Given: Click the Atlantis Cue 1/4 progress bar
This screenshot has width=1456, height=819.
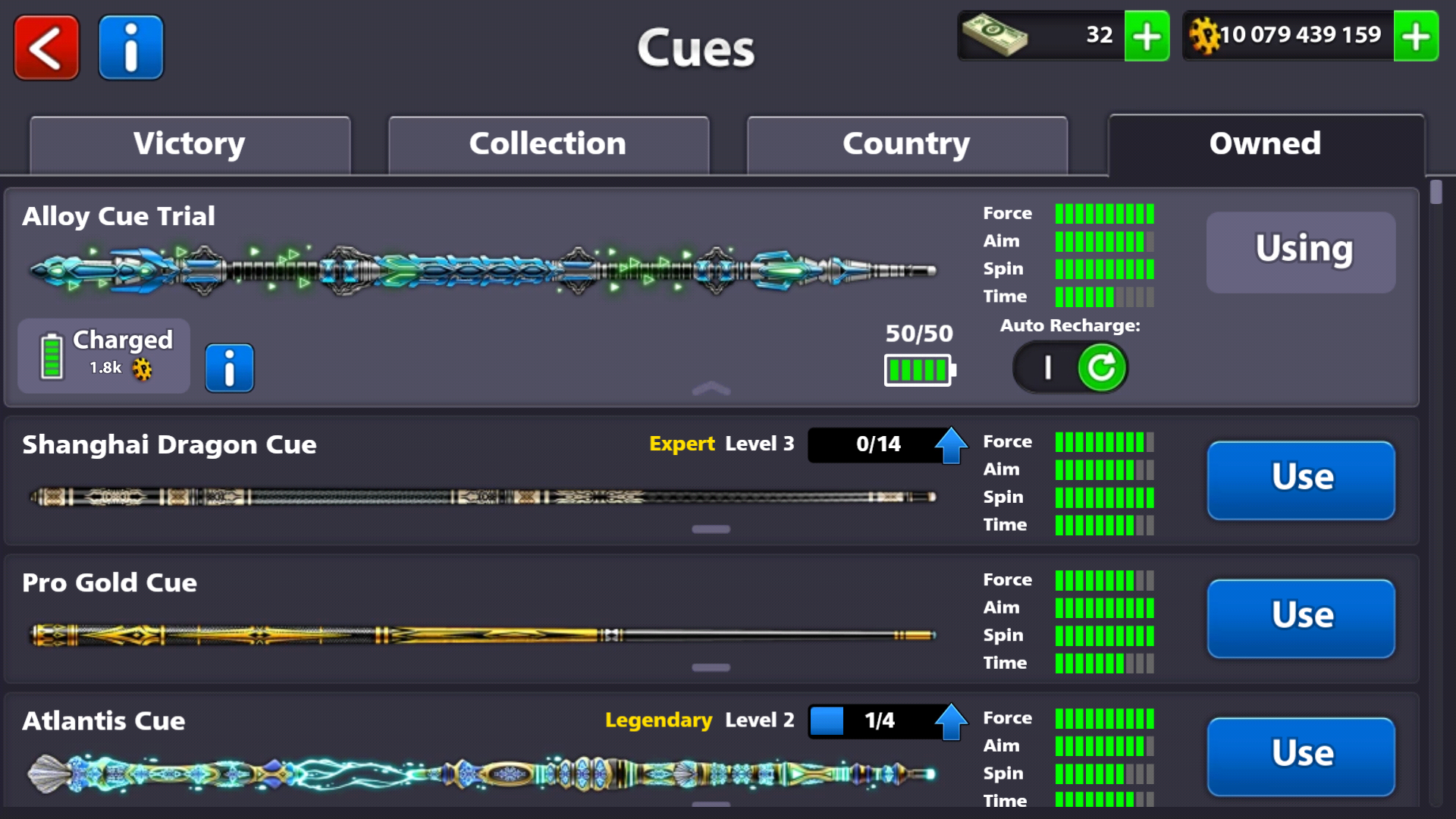Looking at the screenshot, I should 872,720.
